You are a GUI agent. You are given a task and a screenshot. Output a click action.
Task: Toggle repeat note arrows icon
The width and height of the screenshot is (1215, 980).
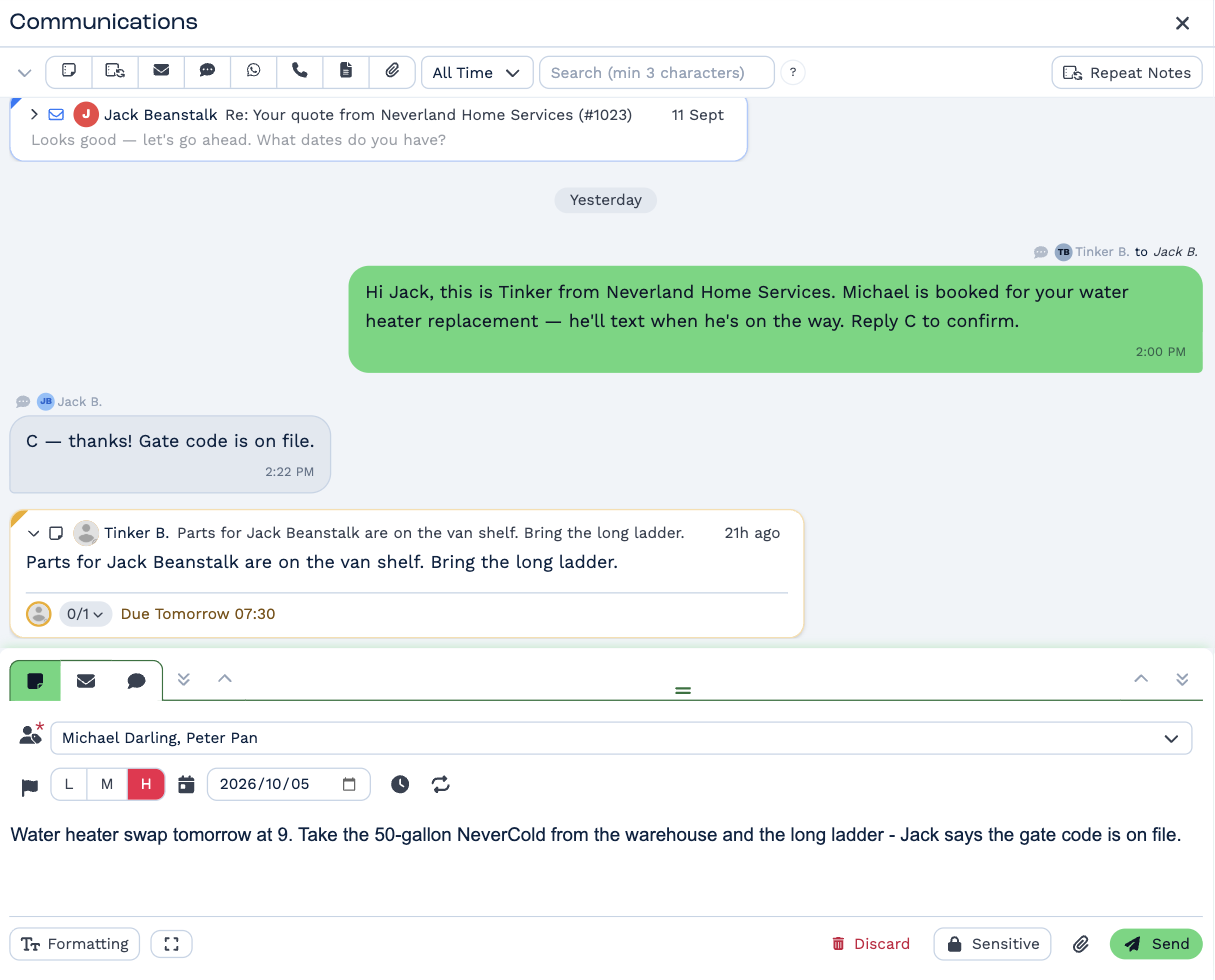(x=441, y=785)
